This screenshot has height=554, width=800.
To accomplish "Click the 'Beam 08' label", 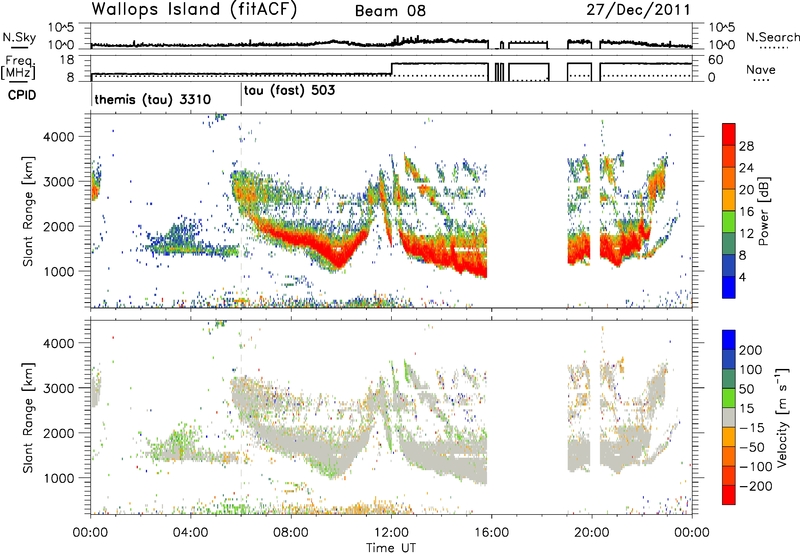I will [x=390, y=11].
